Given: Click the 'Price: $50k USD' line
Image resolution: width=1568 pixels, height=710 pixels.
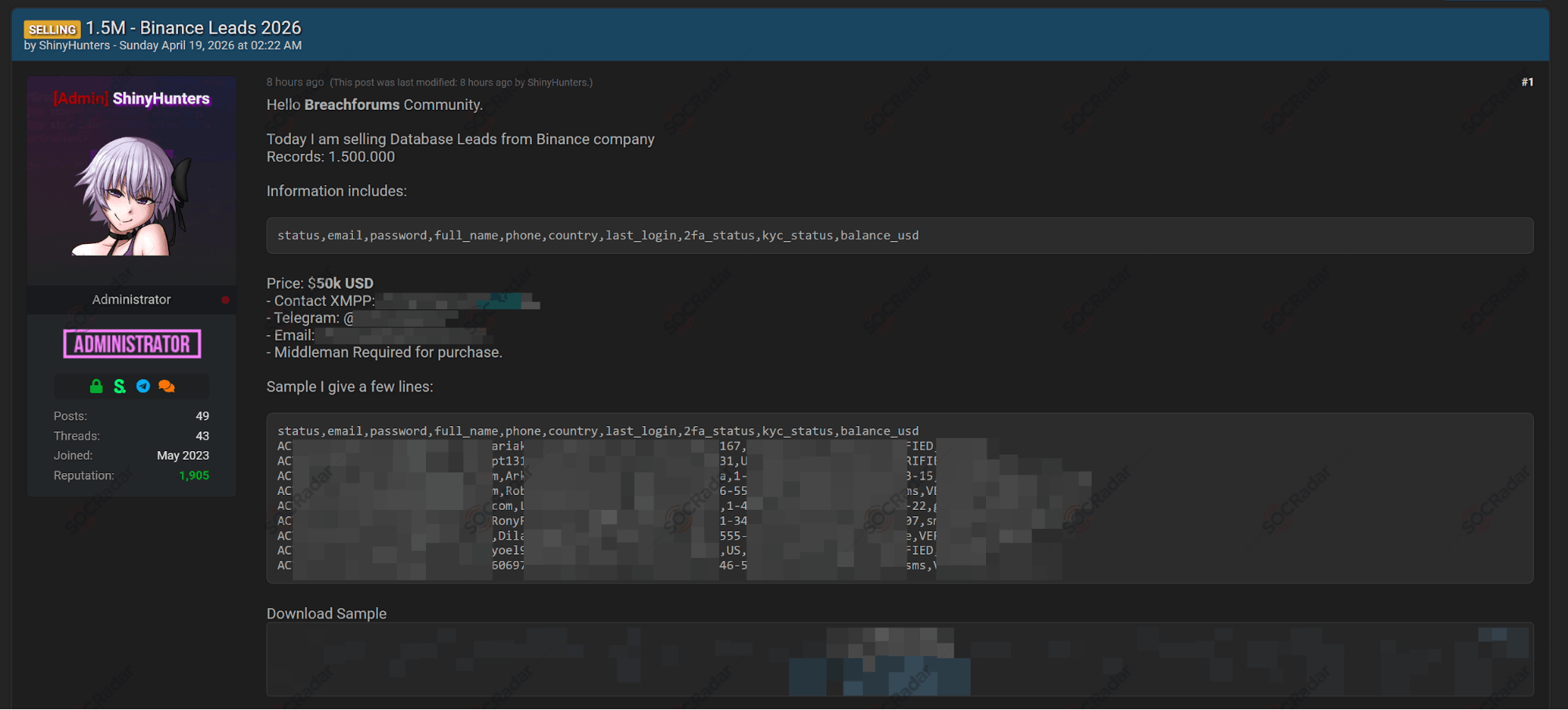Looking at the screenshot, I should [x=320, y=283].
